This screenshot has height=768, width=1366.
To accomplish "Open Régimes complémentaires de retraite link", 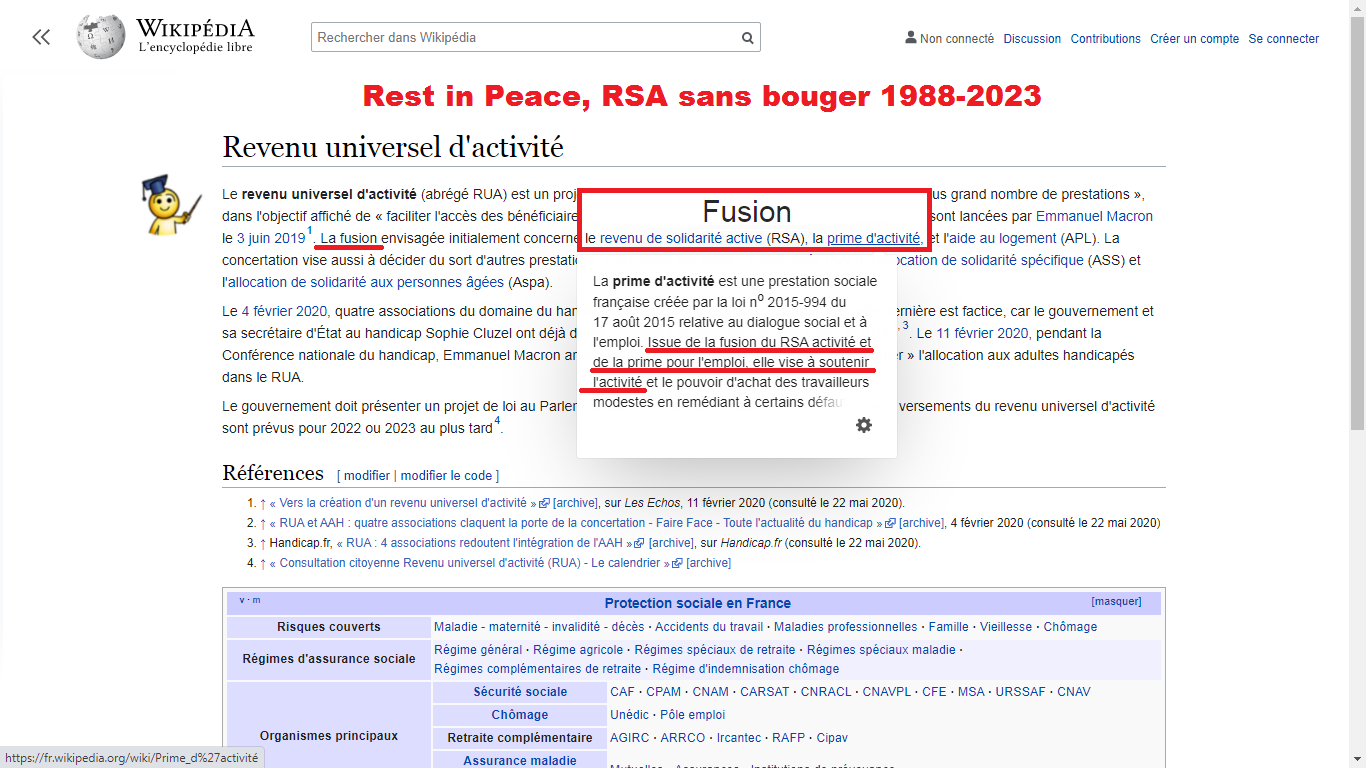I will (538, 669).
